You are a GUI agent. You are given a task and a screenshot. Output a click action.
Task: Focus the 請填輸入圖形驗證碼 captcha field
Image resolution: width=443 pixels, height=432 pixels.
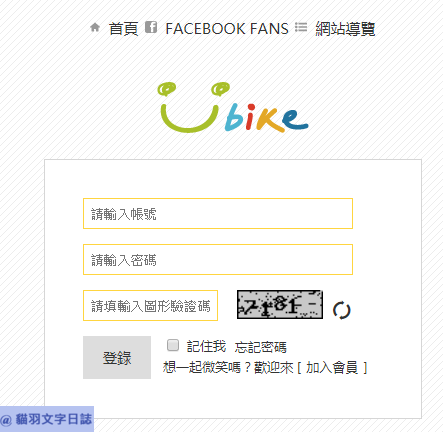pyautogui.click(x=150, y=306)
